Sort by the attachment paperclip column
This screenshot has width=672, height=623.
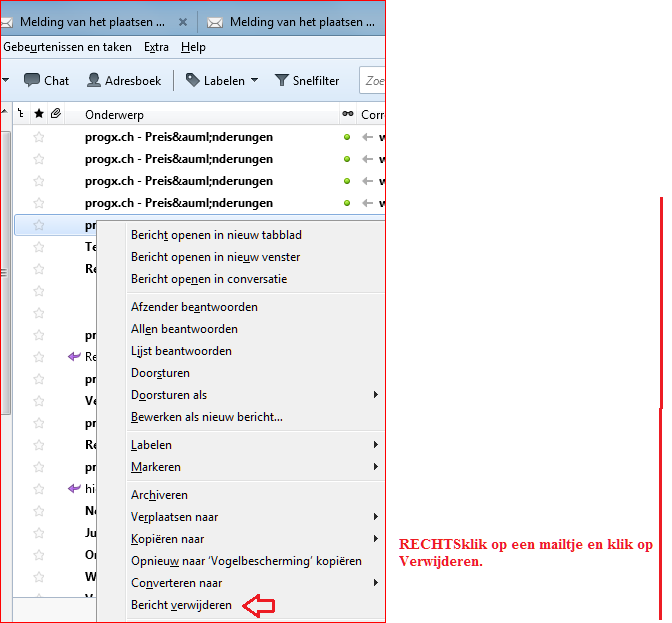click(56, 114)
